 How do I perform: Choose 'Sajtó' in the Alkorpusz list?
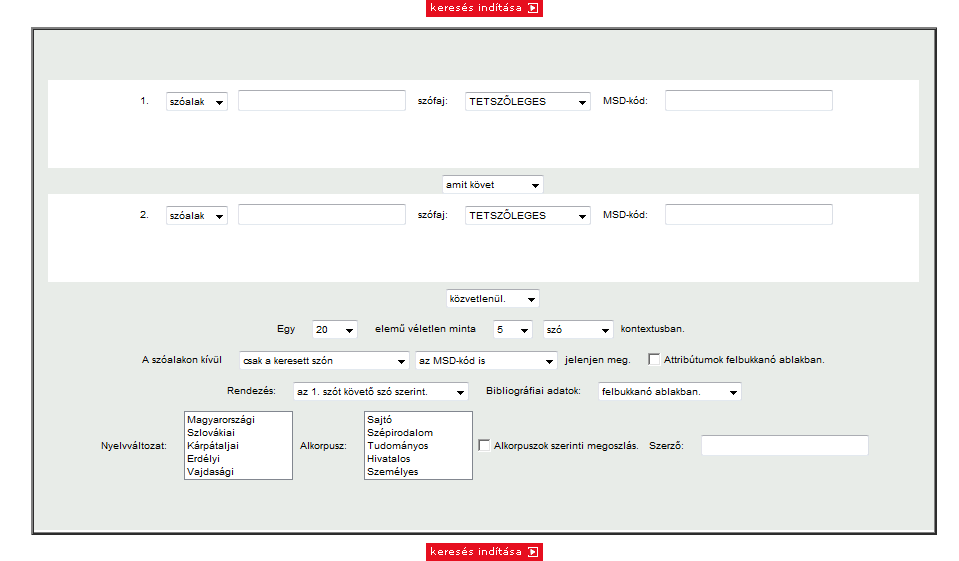point(380,419)
